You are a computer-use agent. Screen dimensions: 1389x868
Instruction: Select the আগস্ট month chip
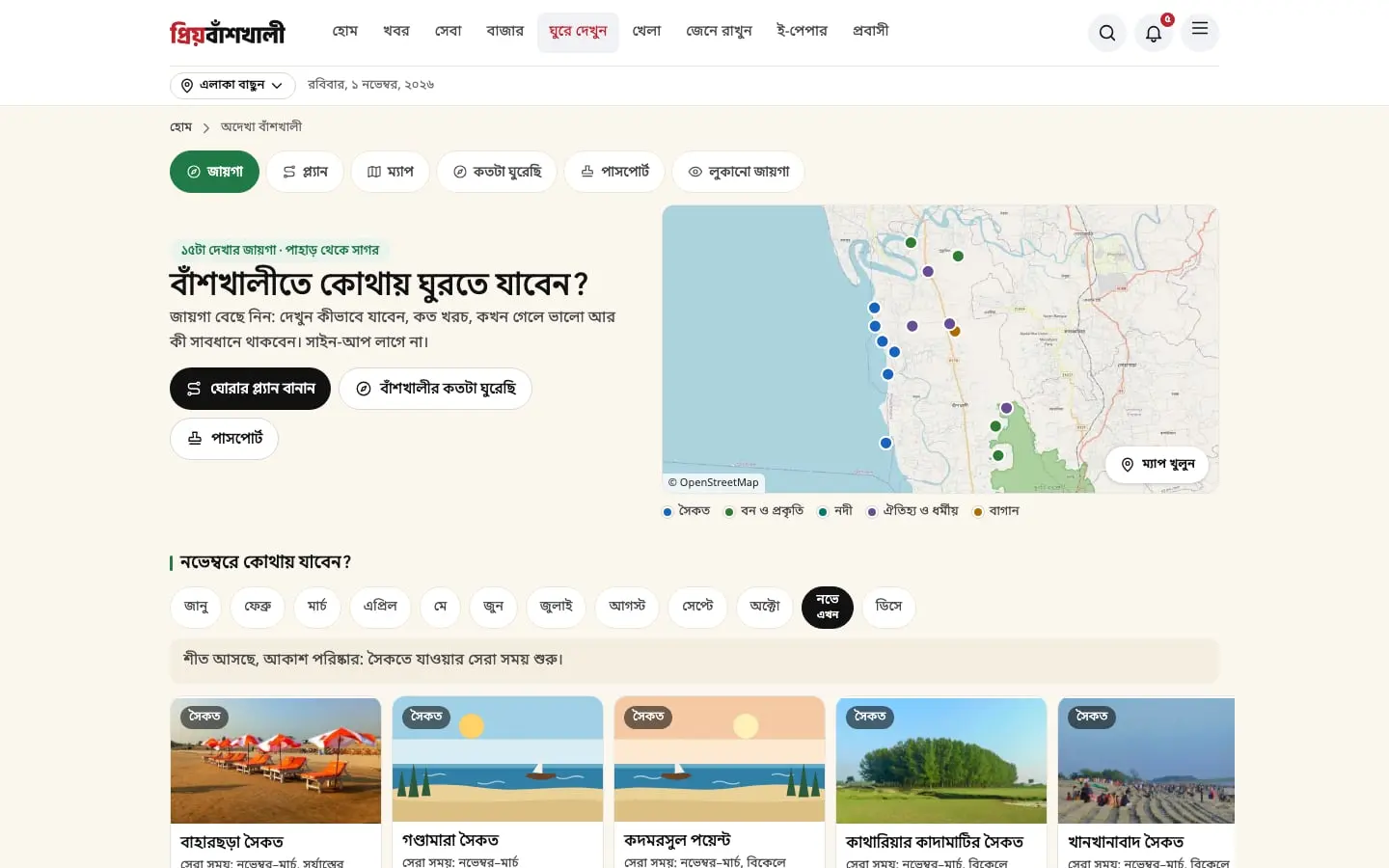(627, 607)
